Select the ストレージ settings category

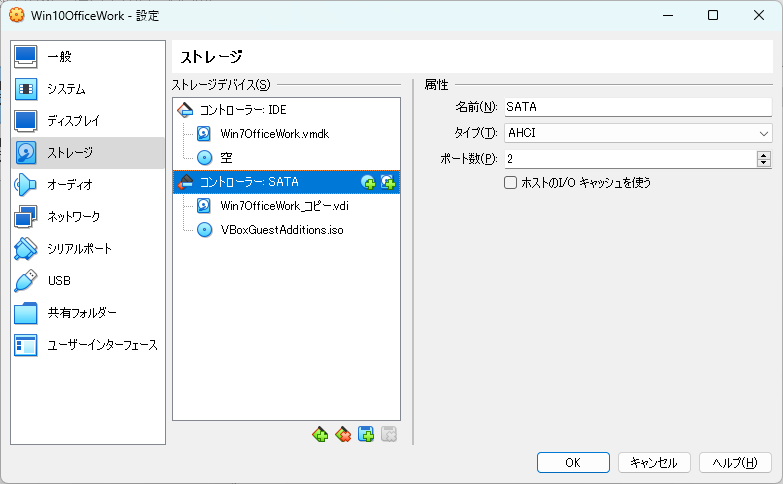pyautogui.click(x=88, y=153)
